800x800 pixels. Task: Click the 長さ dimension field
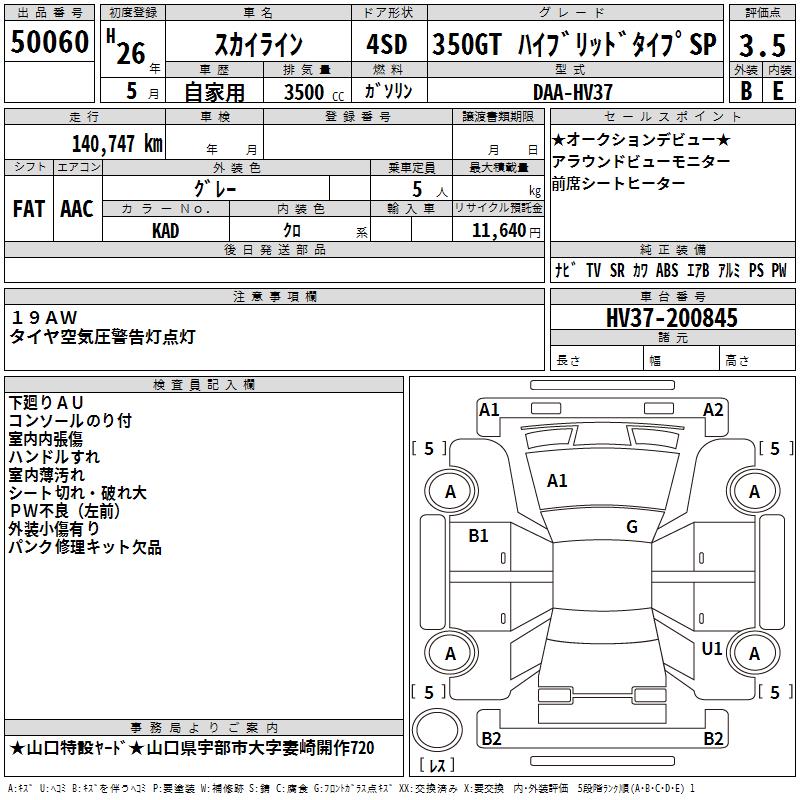[x=596, y=360]
